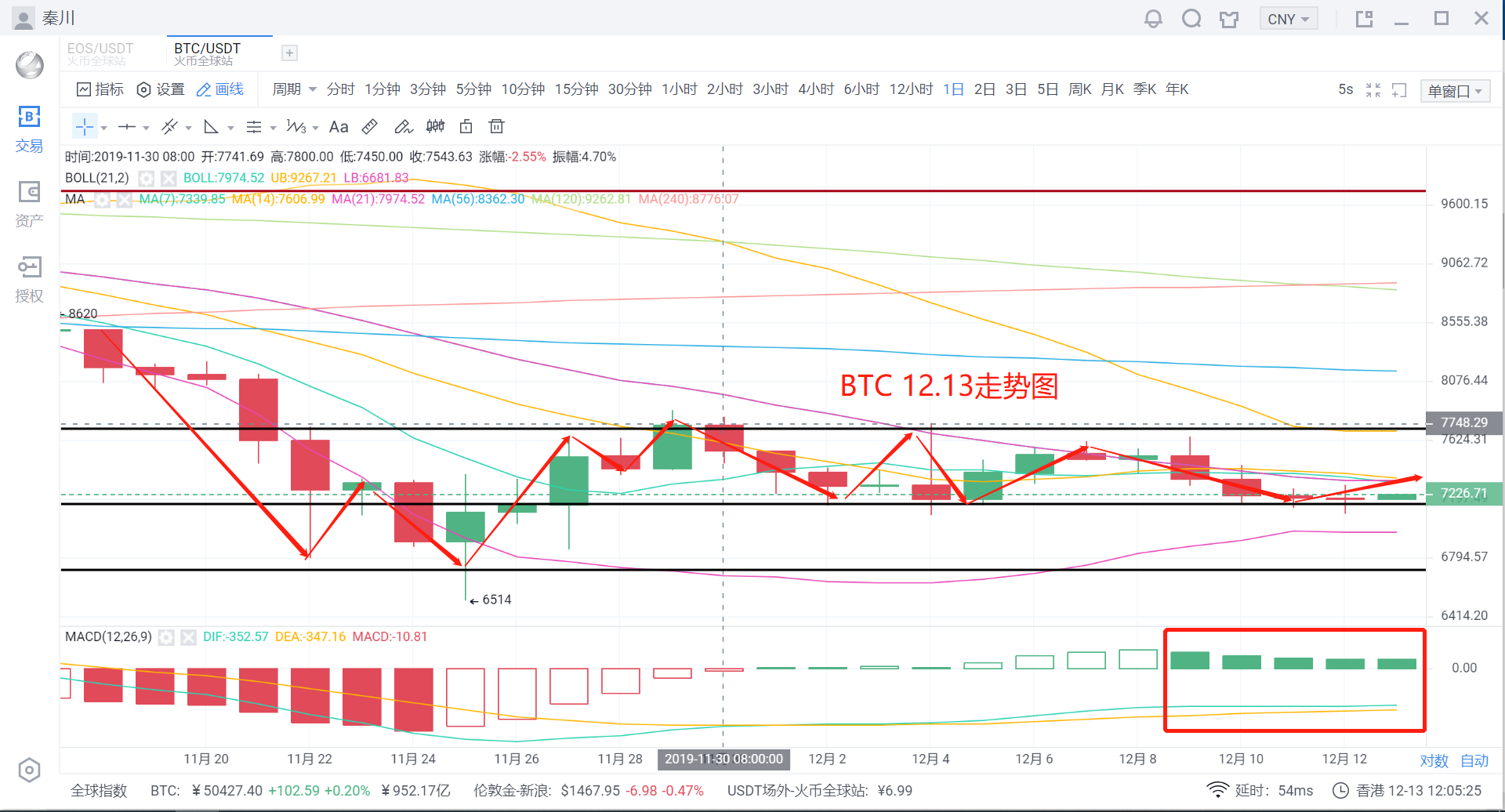The width and height of the screenshot is (1505, 812).
Task: Switch to the EOS/USDT tab
Action: (100, 53)
